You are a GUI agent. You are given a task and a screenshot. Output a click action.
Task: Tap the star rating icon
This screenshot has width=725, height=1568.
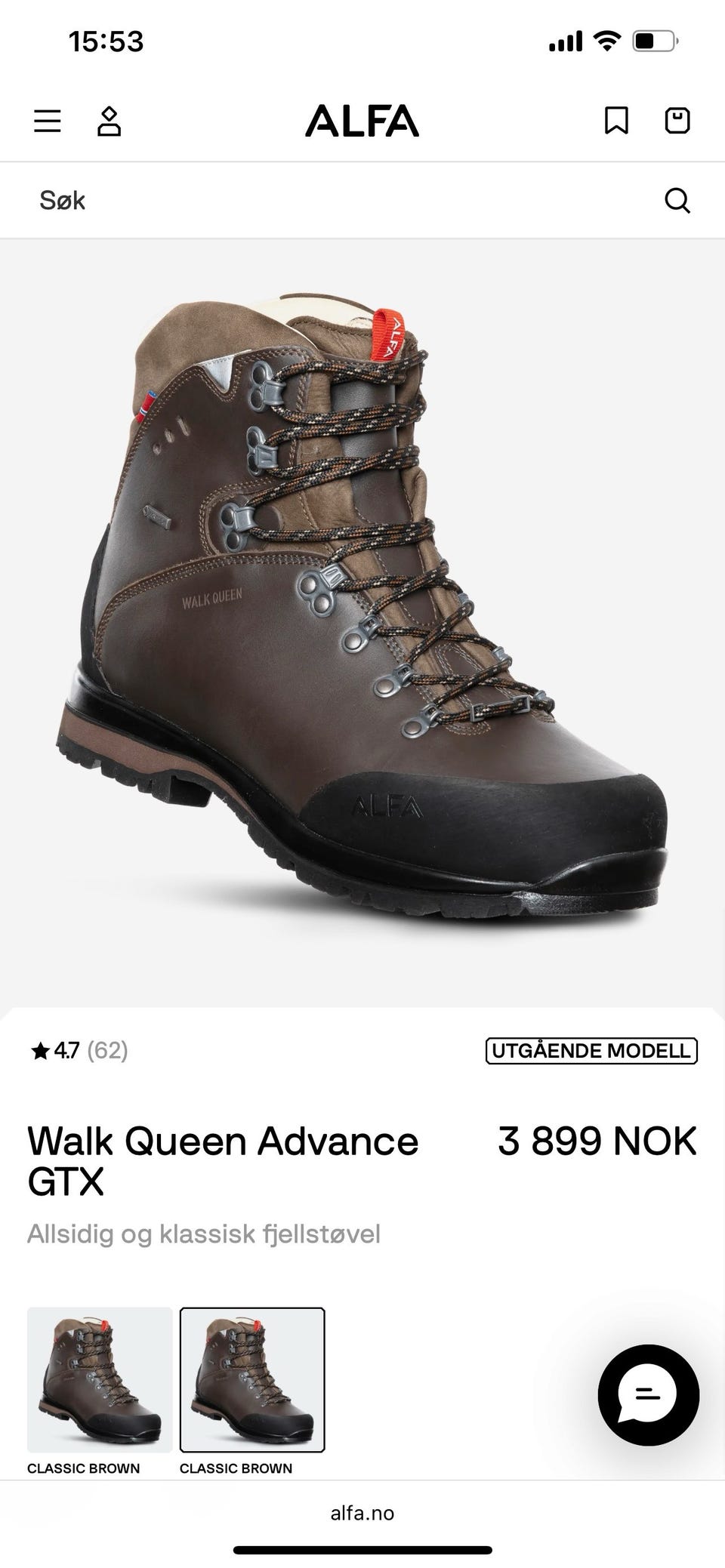tap(40, 1050)
